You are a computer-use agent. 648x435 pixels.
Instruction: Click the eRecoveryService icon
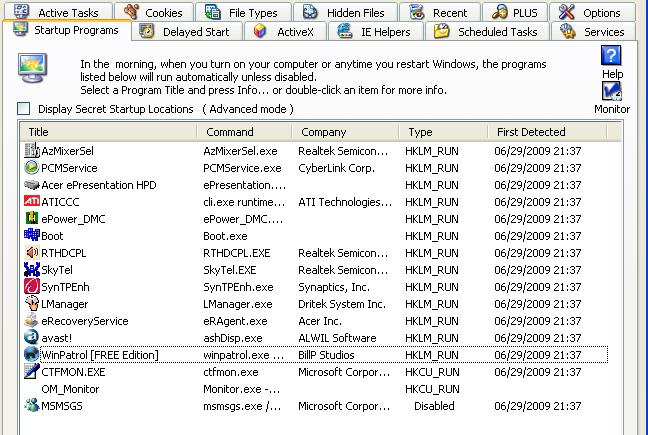(32, 321)
